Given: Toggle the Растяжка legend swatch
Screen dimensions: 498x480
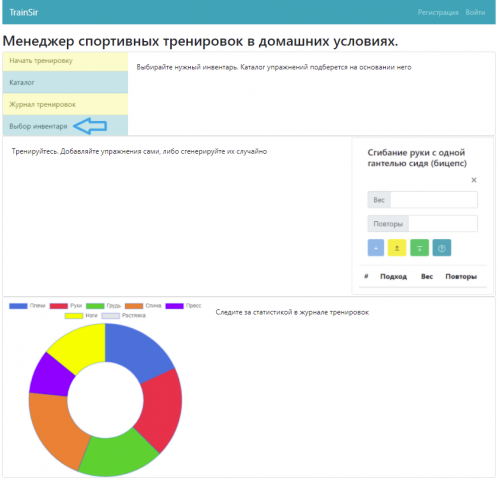Looking at the screenshot, I should click(111, 316).
